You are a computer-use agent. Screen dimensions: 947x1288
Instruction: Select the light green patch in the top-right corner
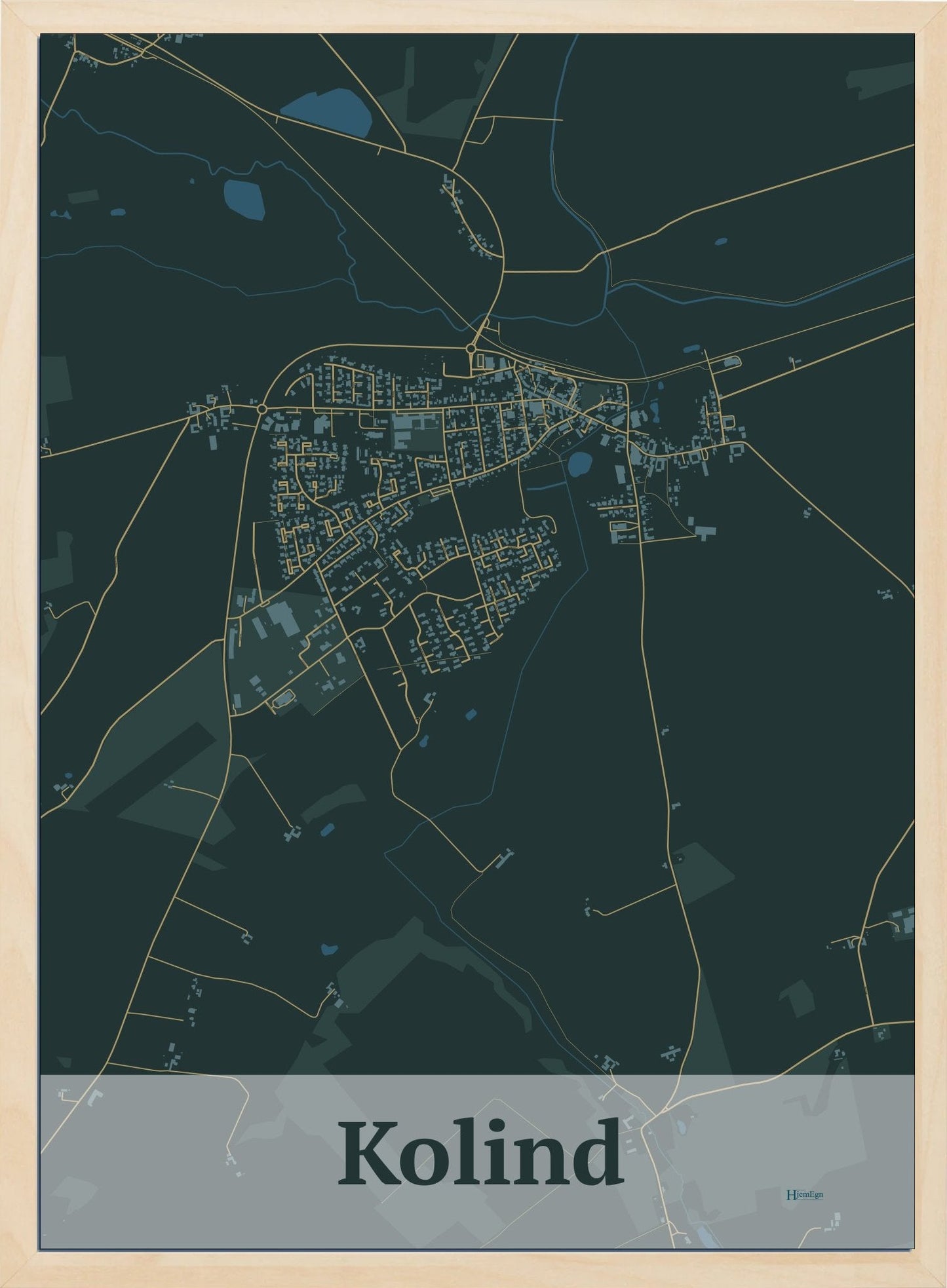pos(880,79)
